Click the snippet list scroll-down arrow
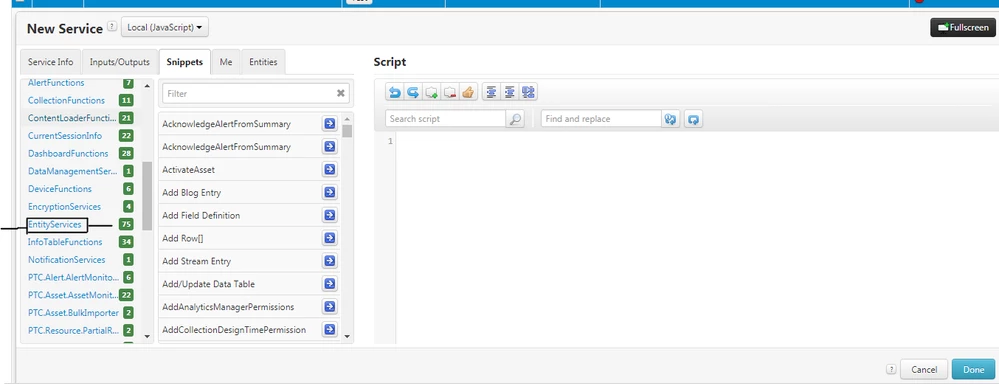This screenshot has width=999, height=384. pos(347,336)
